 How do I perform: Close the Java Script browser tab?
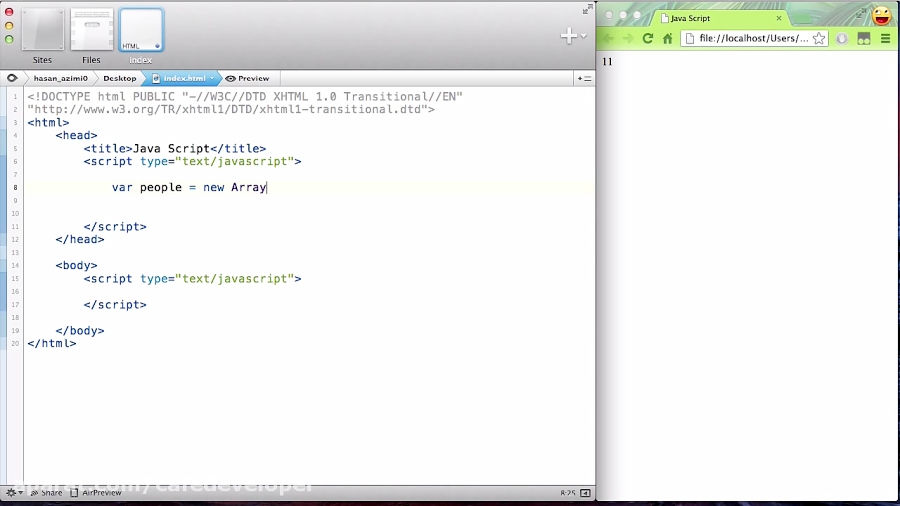tap(779, 18)
